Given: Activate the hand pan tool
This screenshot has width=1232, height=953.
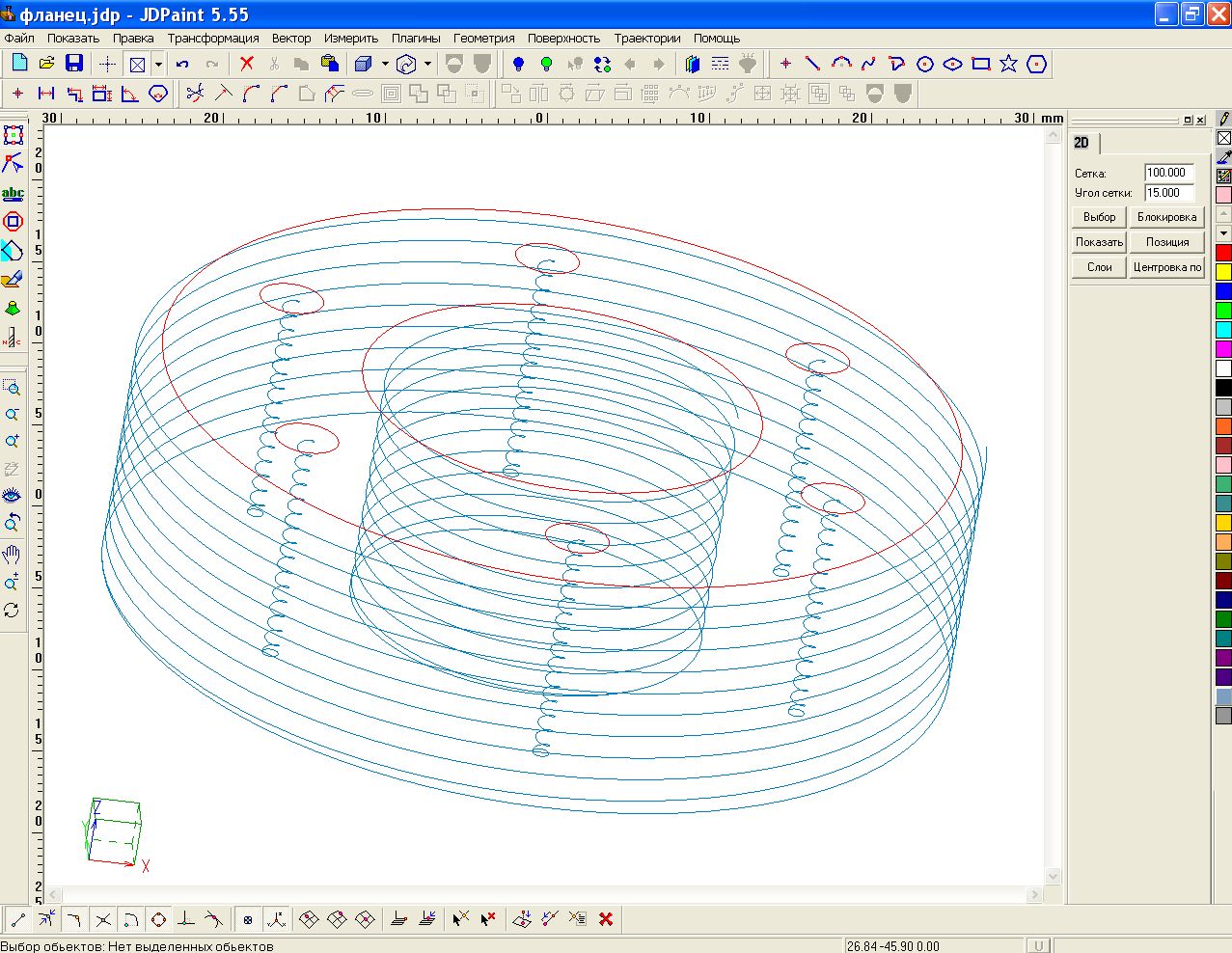Looking at the screenshot, I should [12, 554].
